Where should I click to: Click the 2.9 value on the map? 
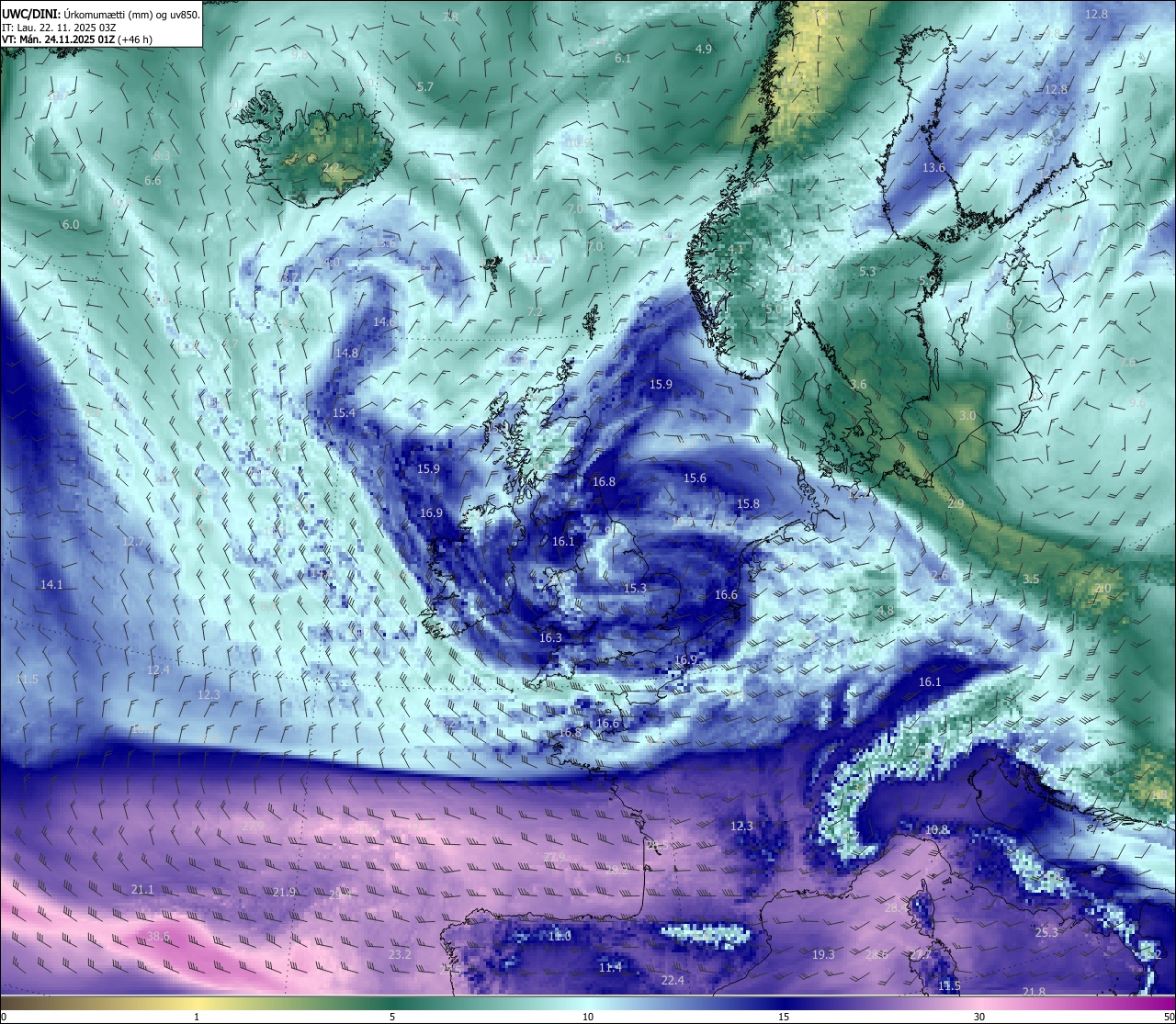[955, 504]
